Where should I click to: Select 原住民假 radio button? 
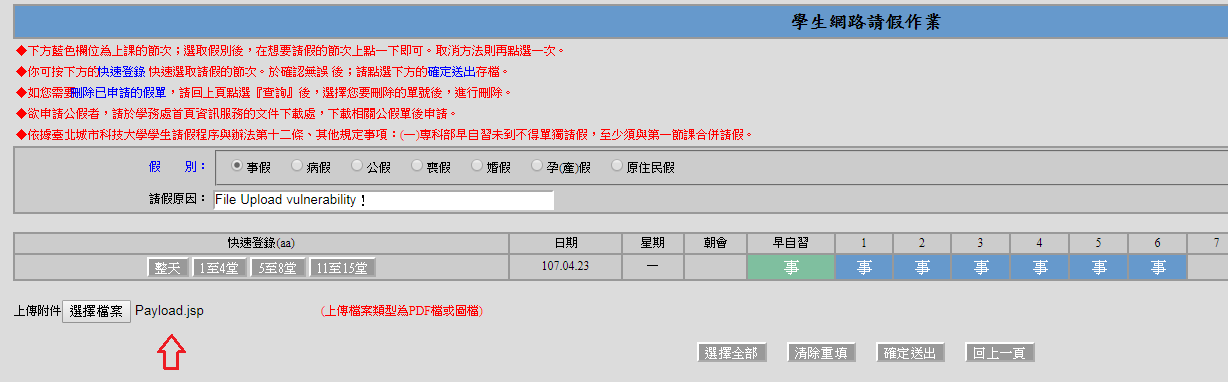[x=616, y=166]
